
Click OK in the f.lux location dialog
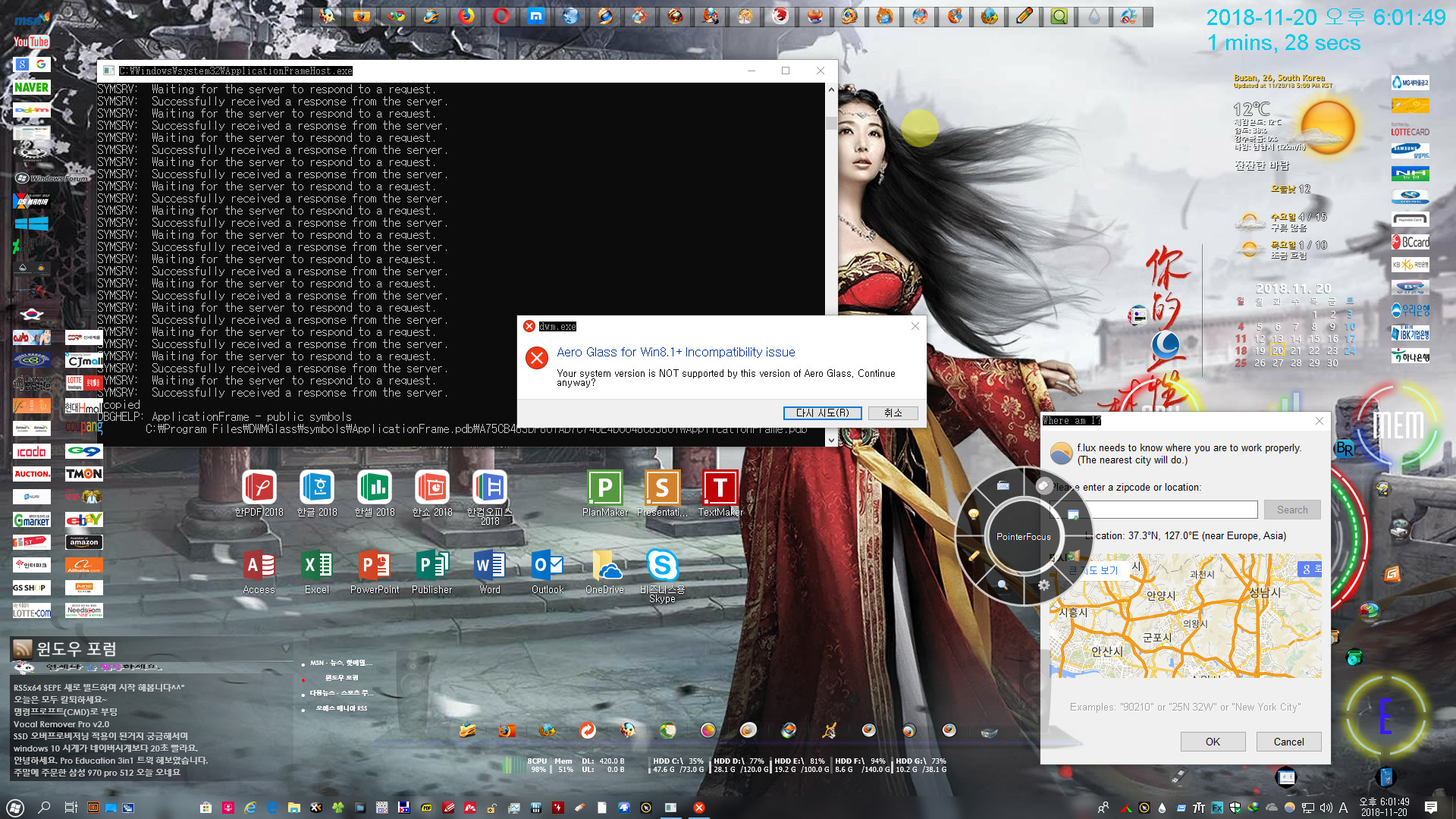click(x=1213, y=742)
